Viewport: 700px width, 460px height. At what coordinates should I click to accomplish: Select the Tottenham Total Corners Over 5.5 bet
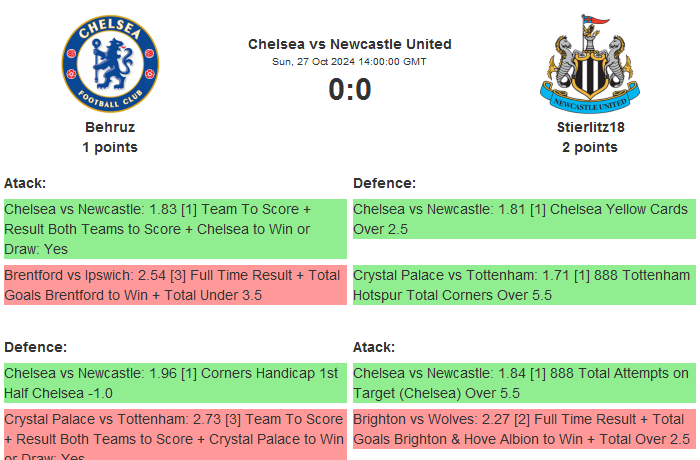[523, 285]
